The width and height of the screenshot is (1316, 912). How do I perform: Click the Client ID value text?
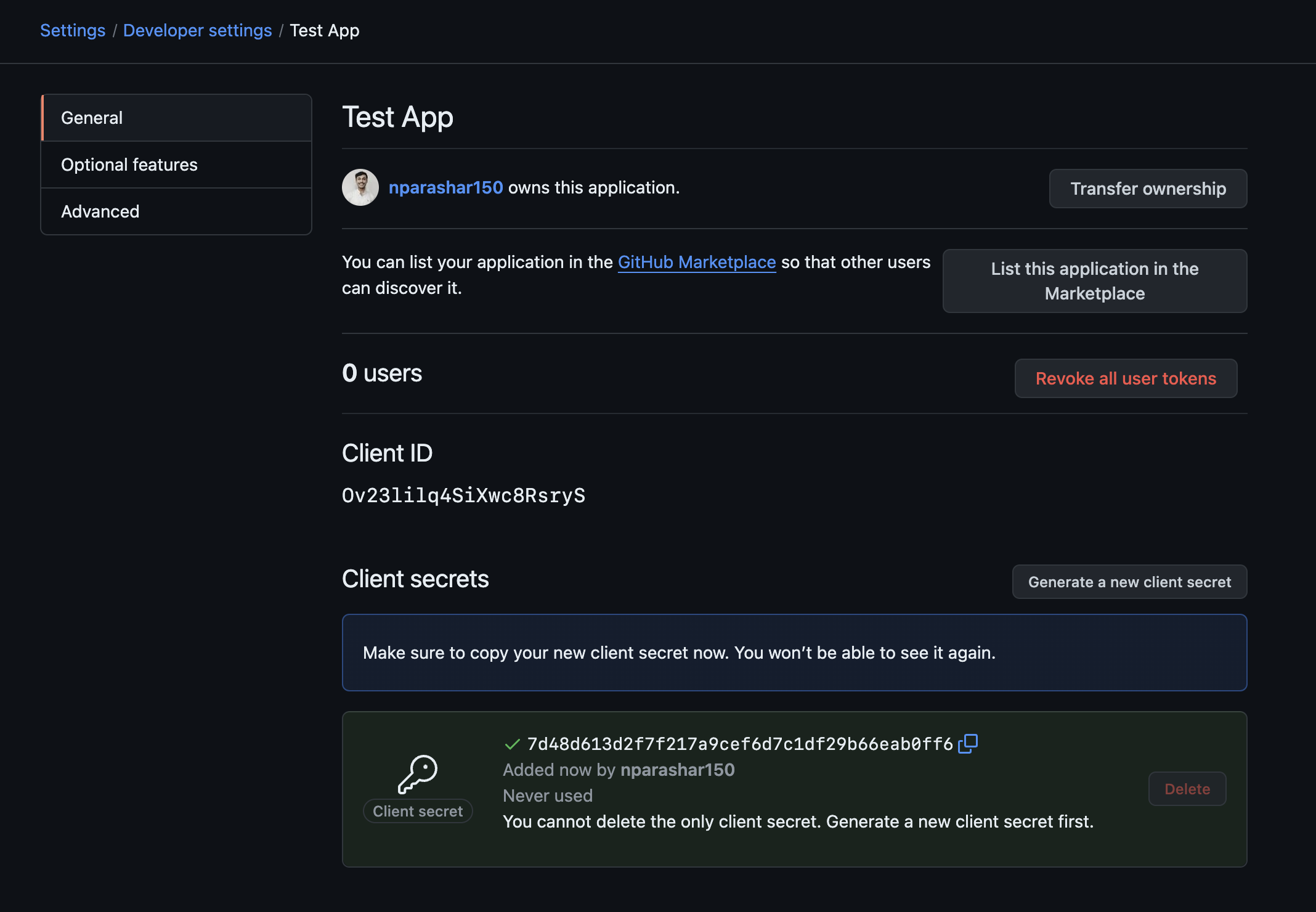[463, 495]
